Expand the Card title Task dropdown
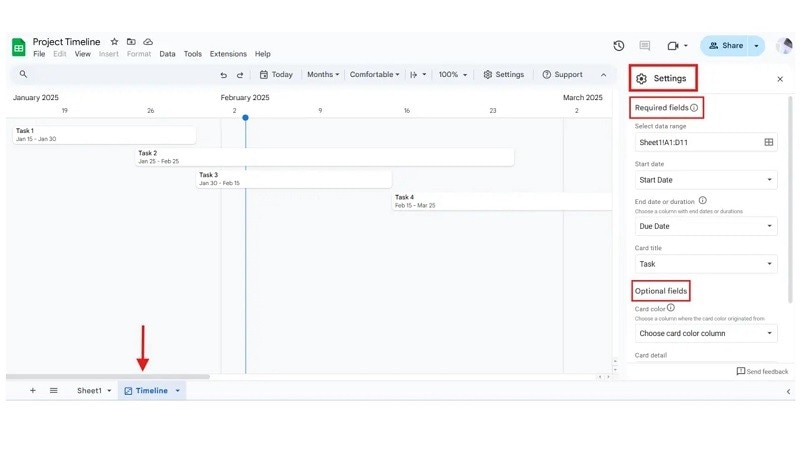This screenshot has width=800, height=450. tap(706, 264)
